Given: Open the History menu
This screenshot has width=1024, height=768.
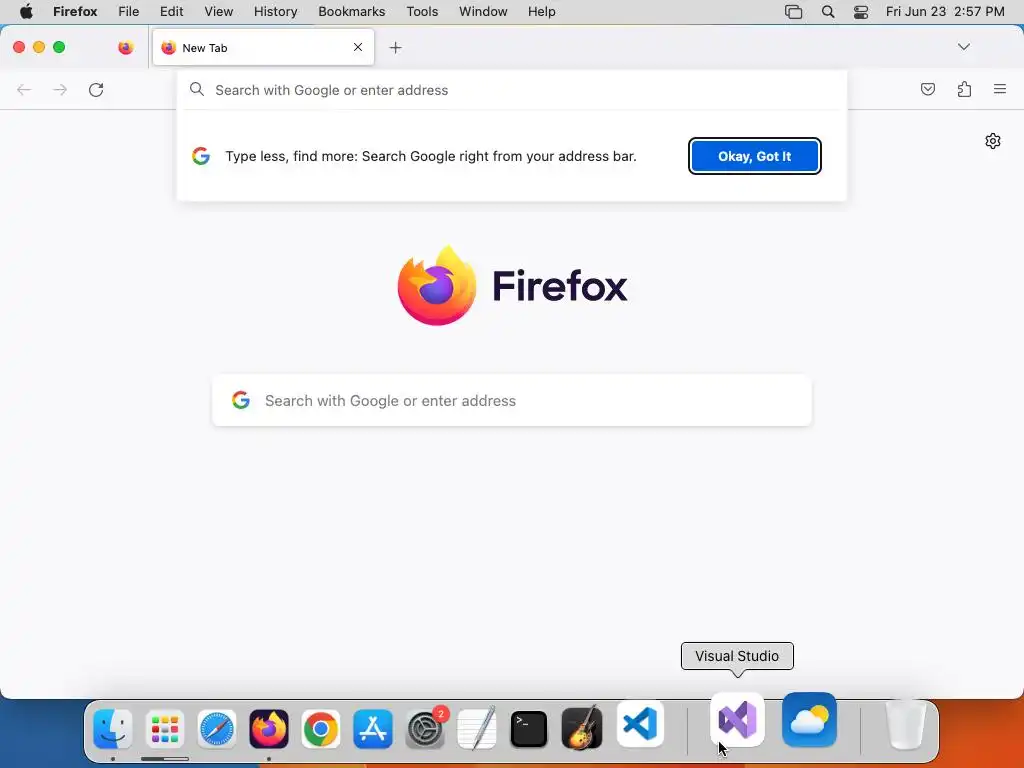Looking at the screenshot, I should coord(275,12).
